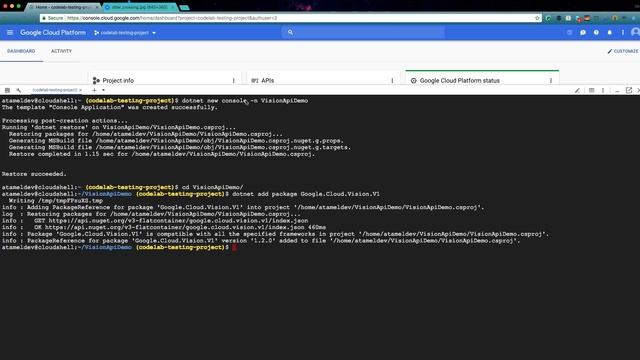Click the search magnifier icon
This screenshot has height=360, width=640.
coord(290,32)
